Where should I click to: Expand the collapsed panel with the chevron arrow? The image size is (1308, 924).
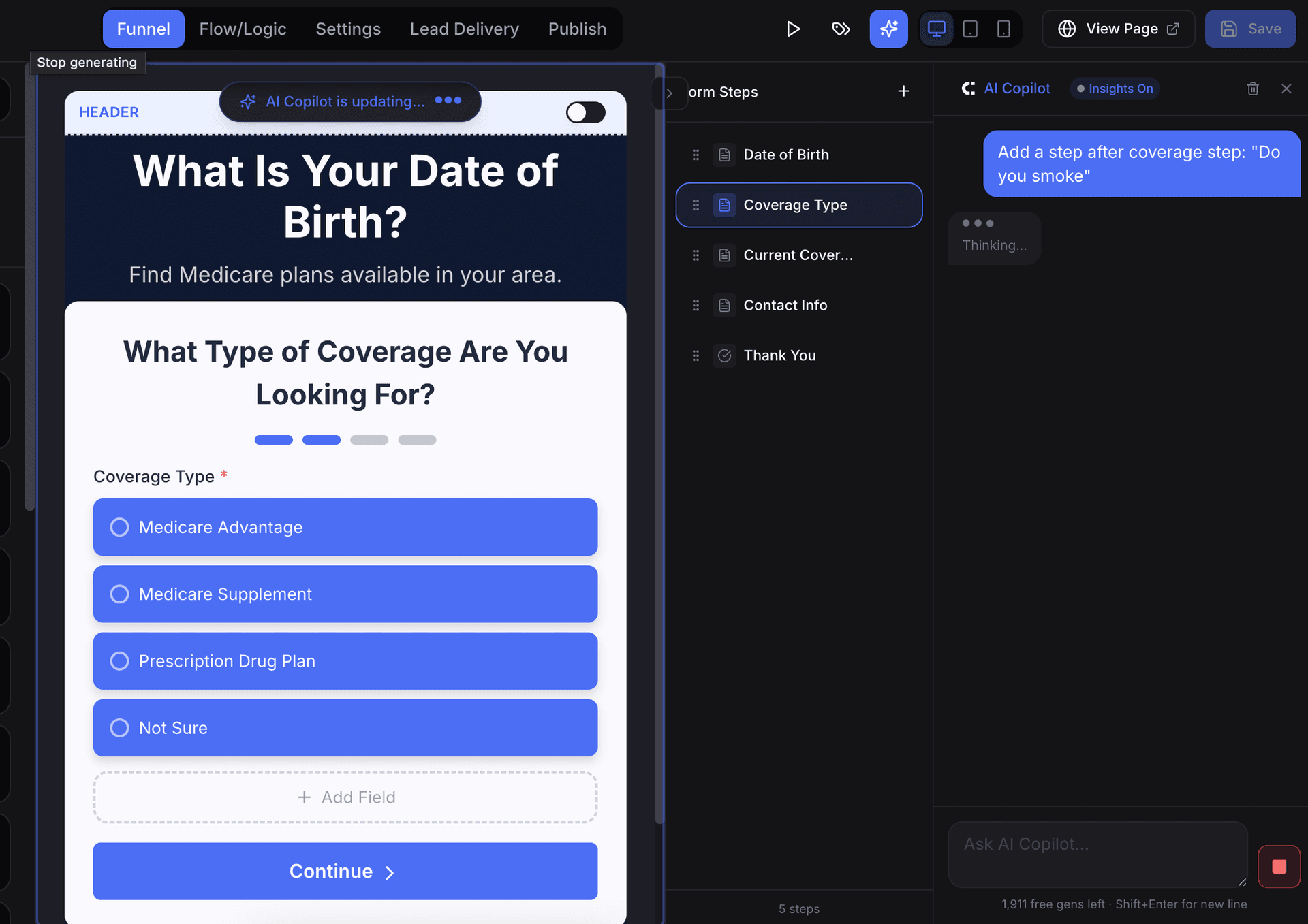(x=670, y=93)
